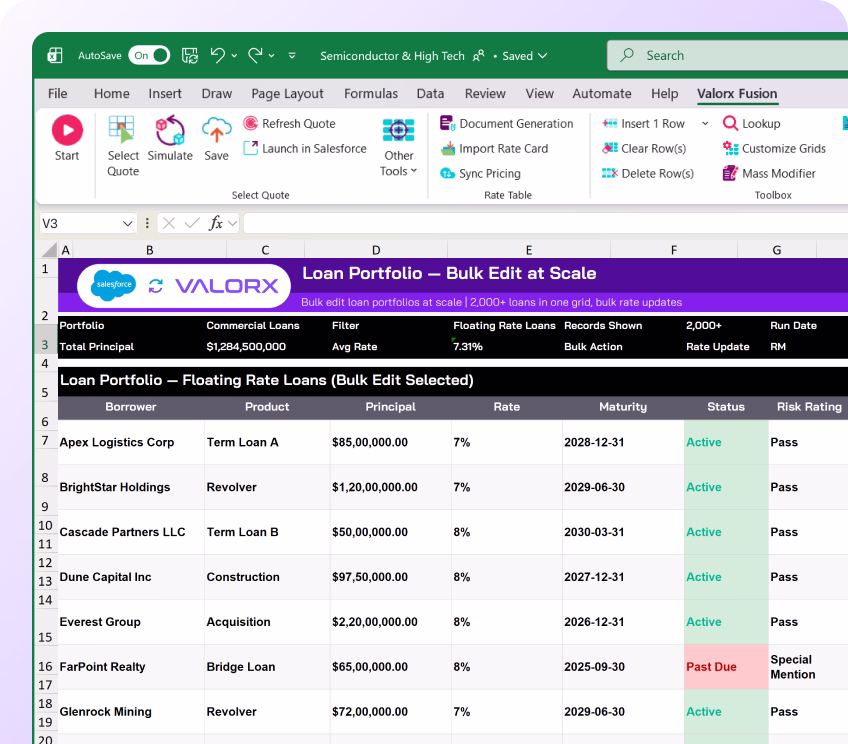This screenshot has width=848, height=744.
Task: Click the Select Quote grid icon
Action: [121, 129]
